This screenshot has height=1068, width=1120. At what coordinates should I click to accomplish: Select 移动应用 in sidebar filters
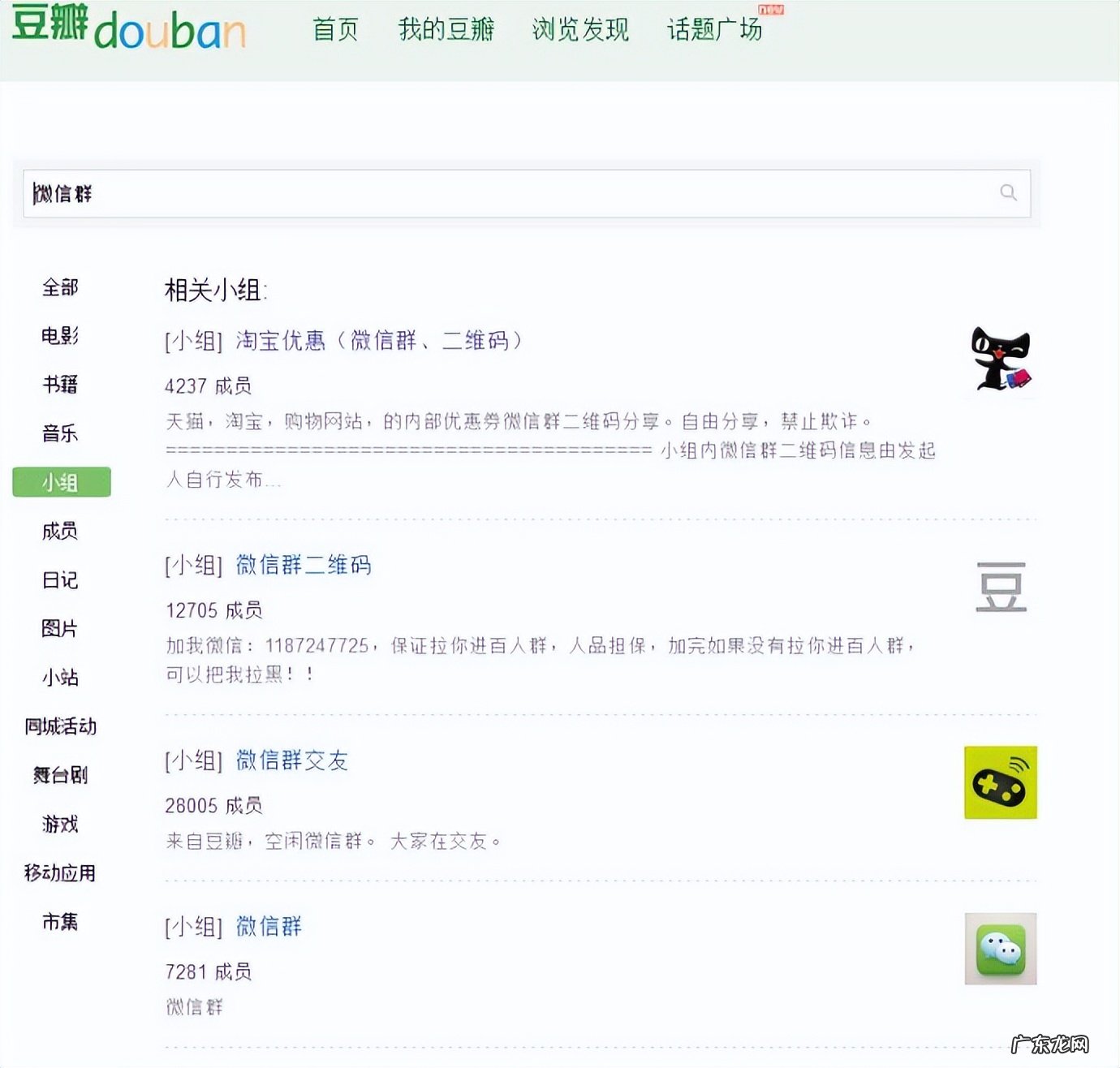61,873
